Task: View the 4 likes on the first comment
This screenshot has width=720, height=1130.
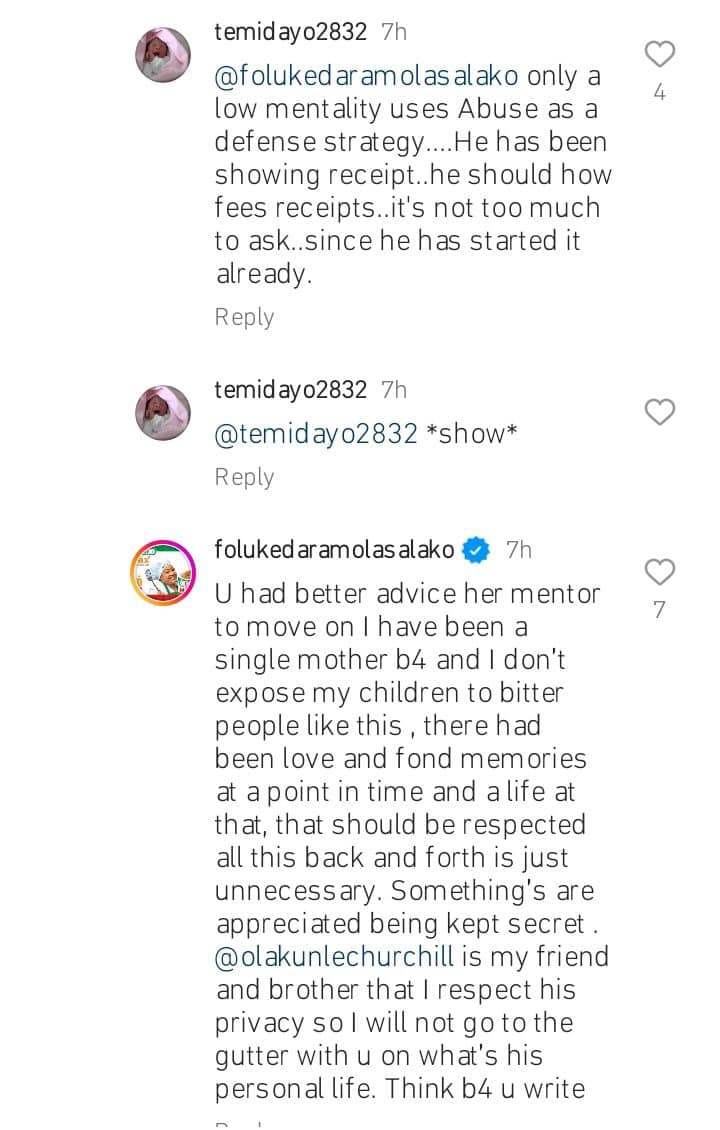Action: [660, 93]
